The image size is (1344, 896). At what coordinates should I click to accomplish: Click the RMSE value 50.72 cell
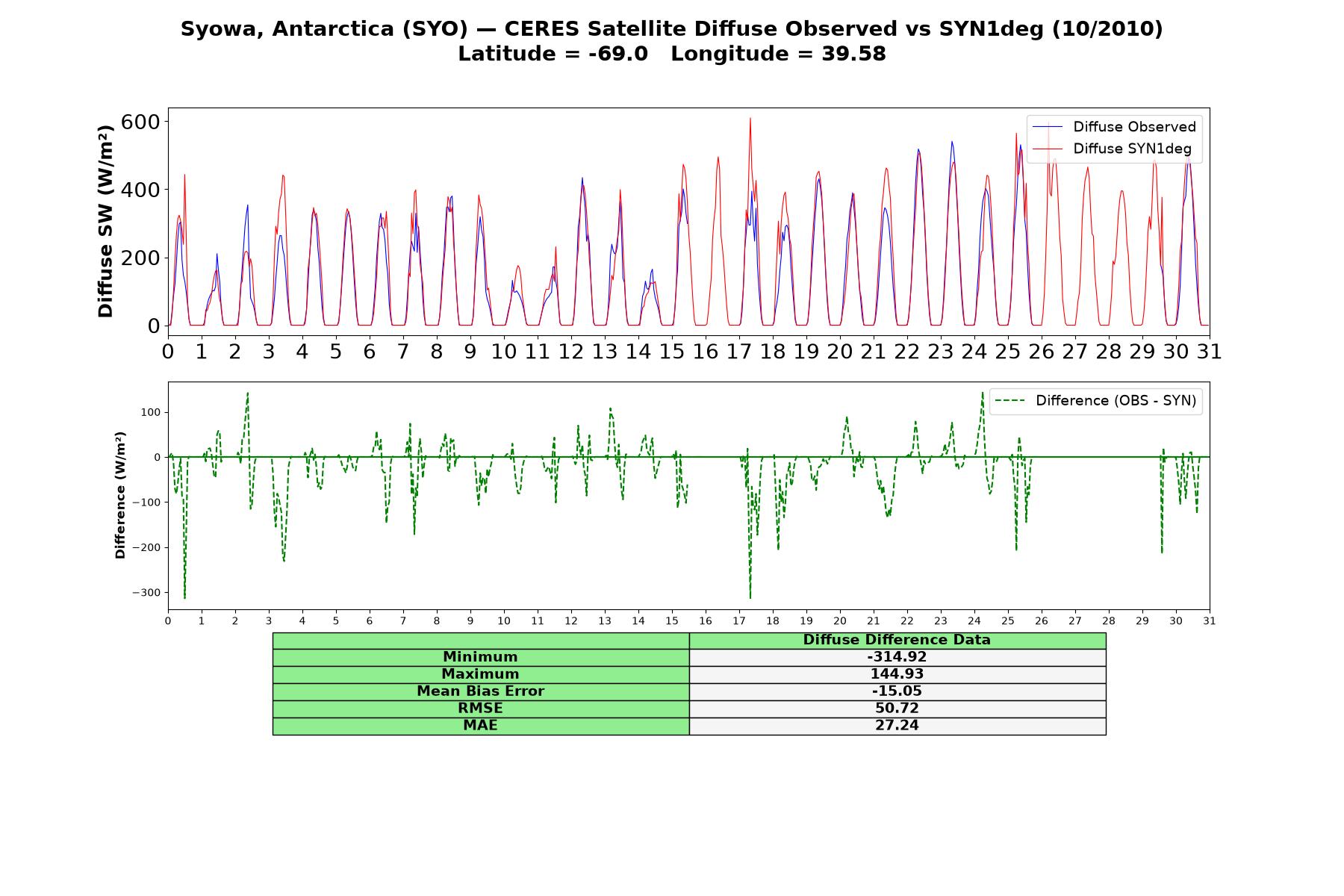pyautogui.click(x=897, y=709)
